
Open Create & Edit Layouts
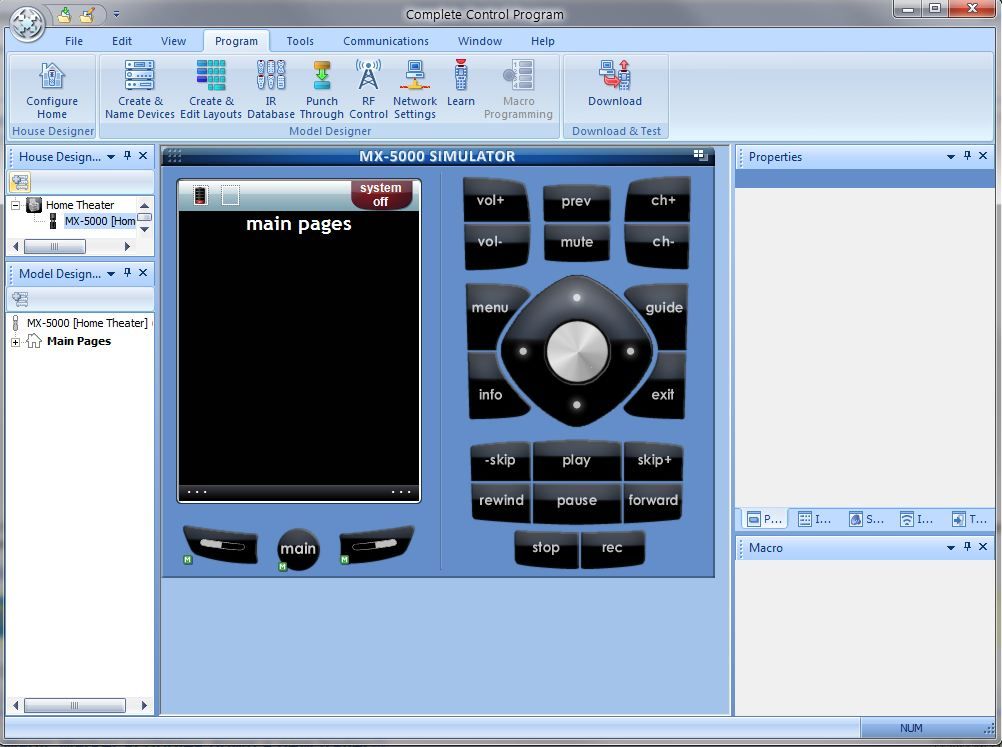[211, 90]
